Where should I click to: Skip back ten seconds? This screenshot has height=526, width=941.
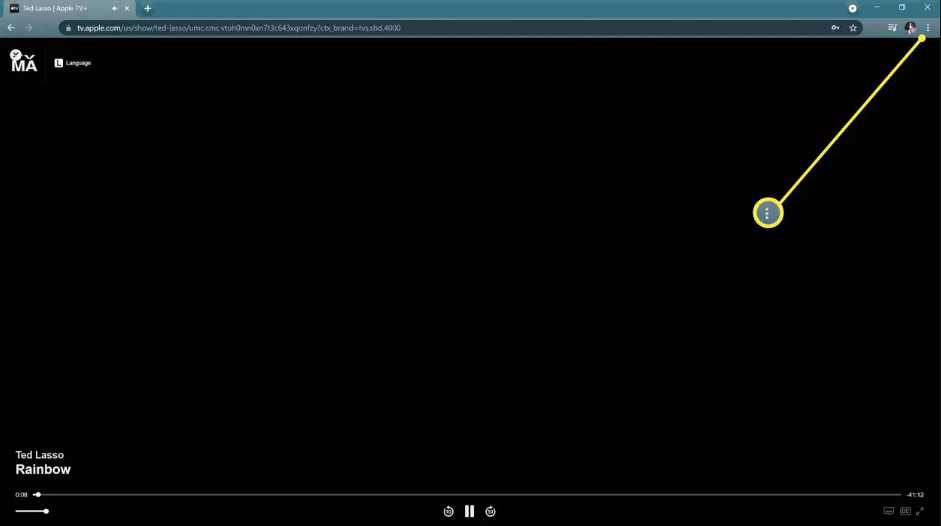tap(448, 512)
